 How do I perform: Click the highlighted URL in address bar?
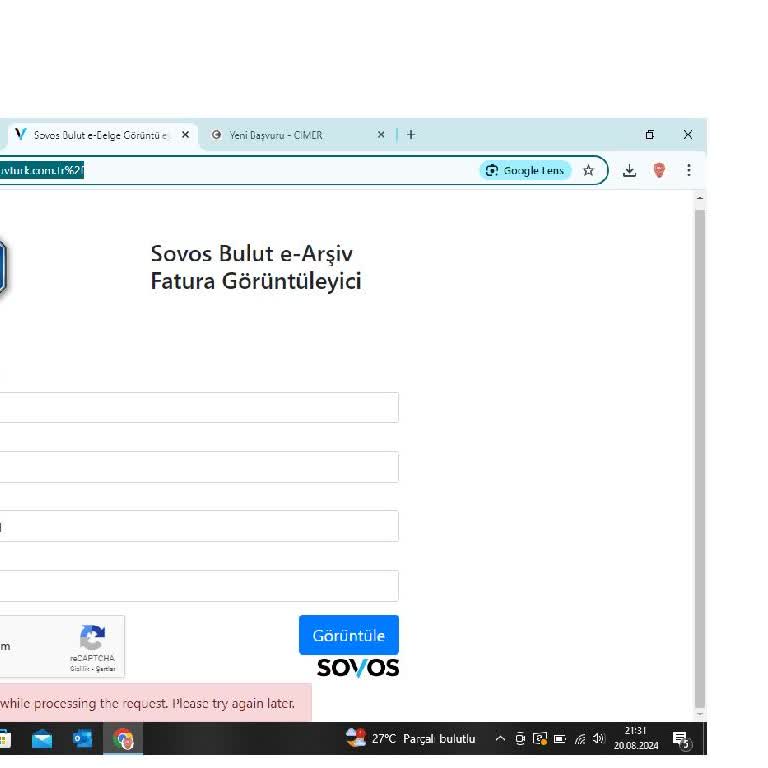tap(42, 170)
